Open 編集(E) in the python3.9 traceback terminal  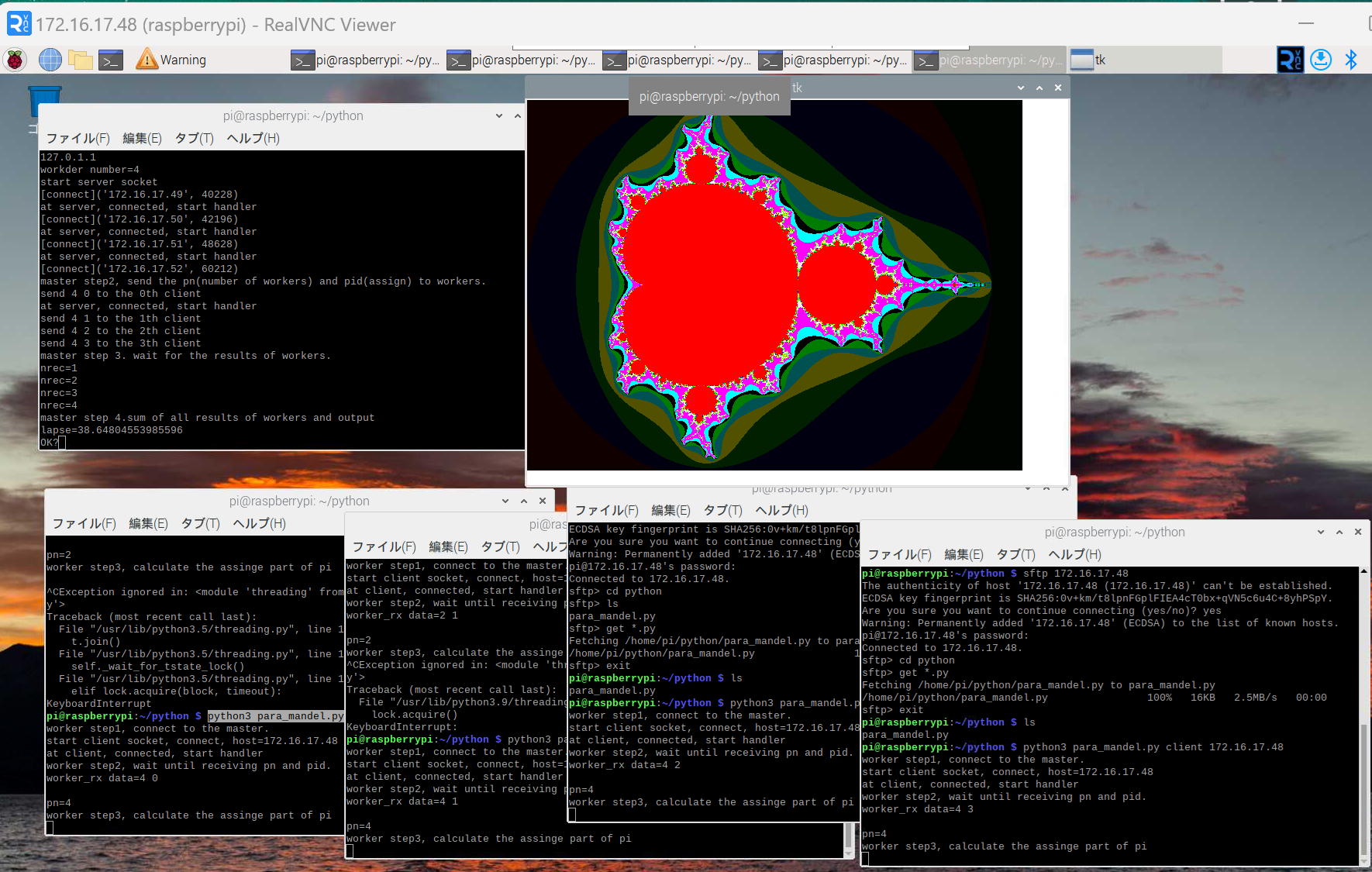tap(448, 546)
